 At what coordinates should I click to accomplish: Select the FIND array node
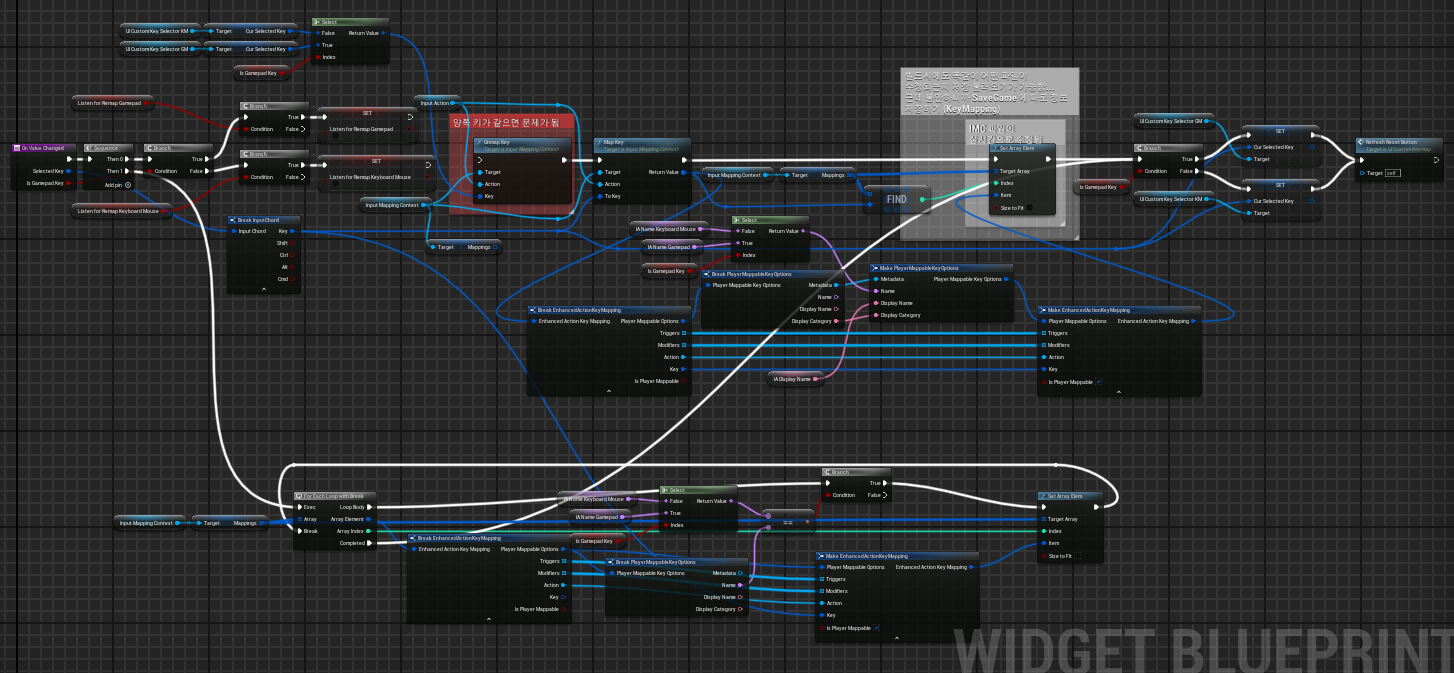897,199
